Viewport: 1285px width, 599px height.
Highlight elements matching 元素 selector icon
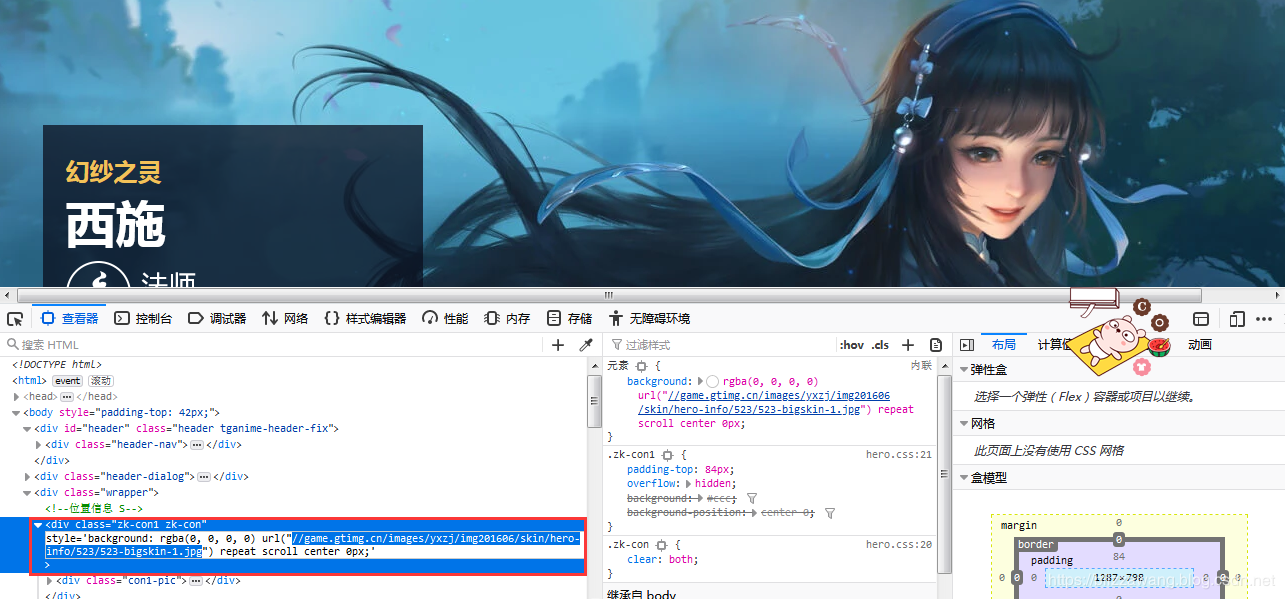(641, 366)
